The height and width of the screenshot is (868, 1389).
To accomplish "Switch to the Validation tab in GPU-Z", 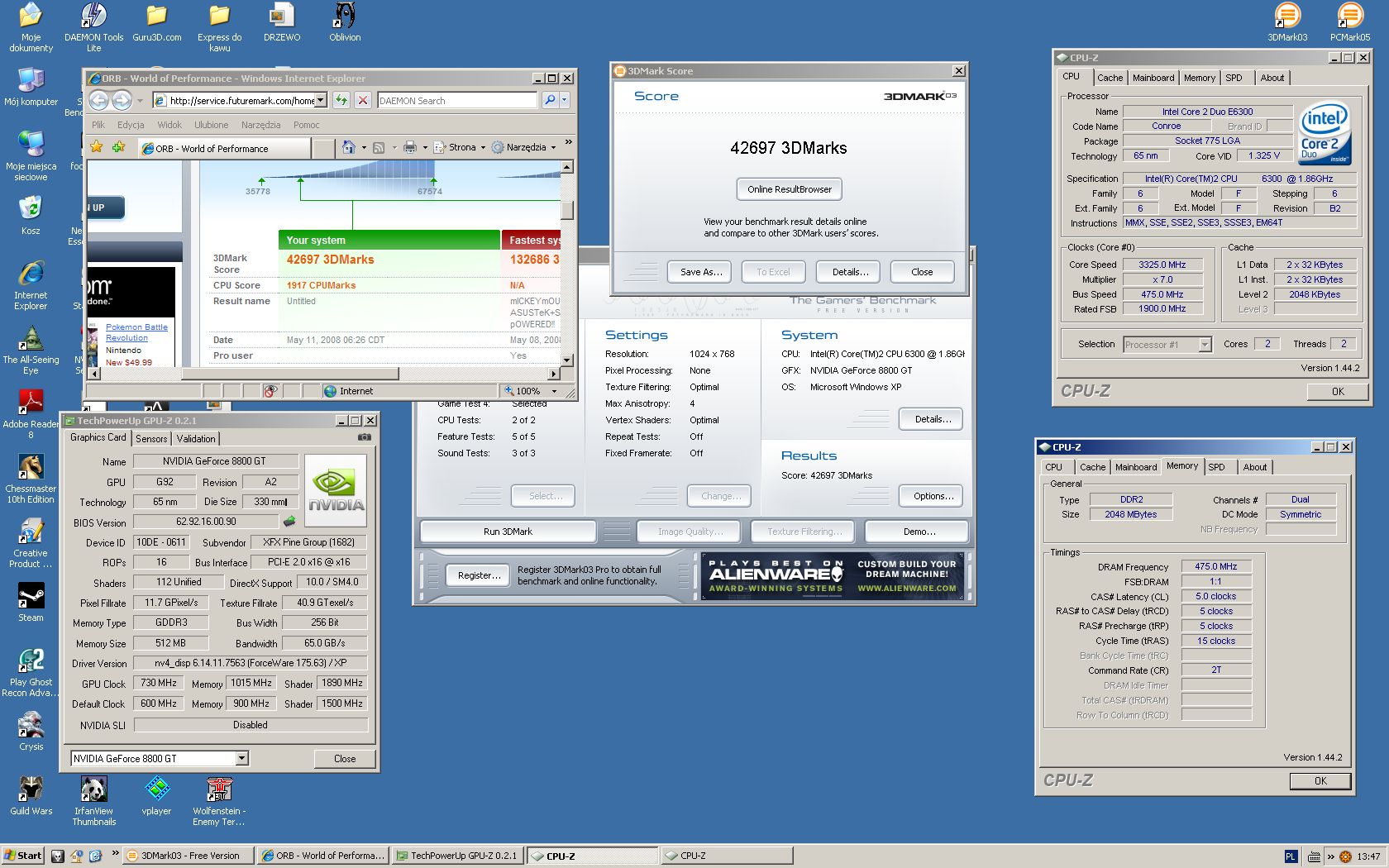I will 196,438.
